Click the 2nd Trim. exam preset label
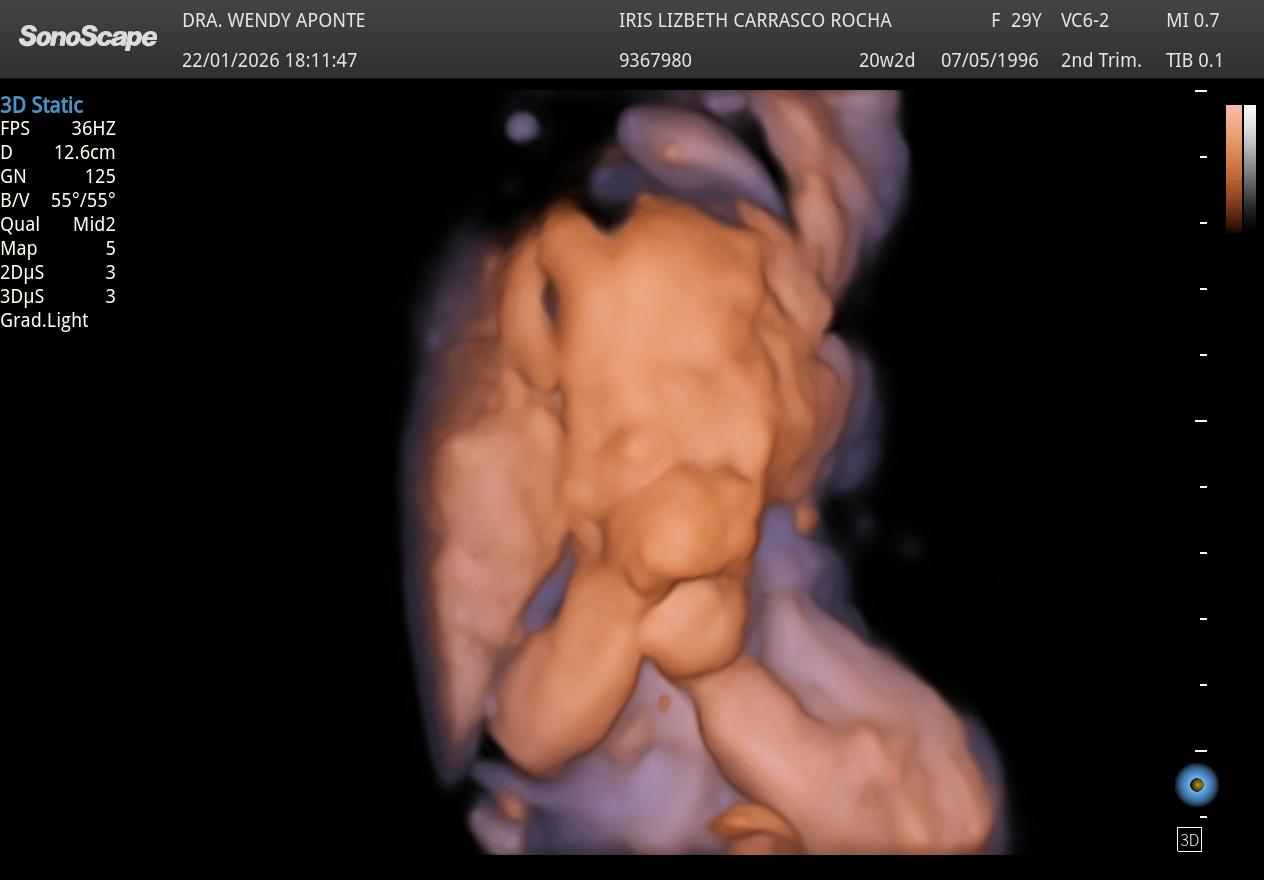The height and width of the screenshot is (880, 1264). 1101,60
